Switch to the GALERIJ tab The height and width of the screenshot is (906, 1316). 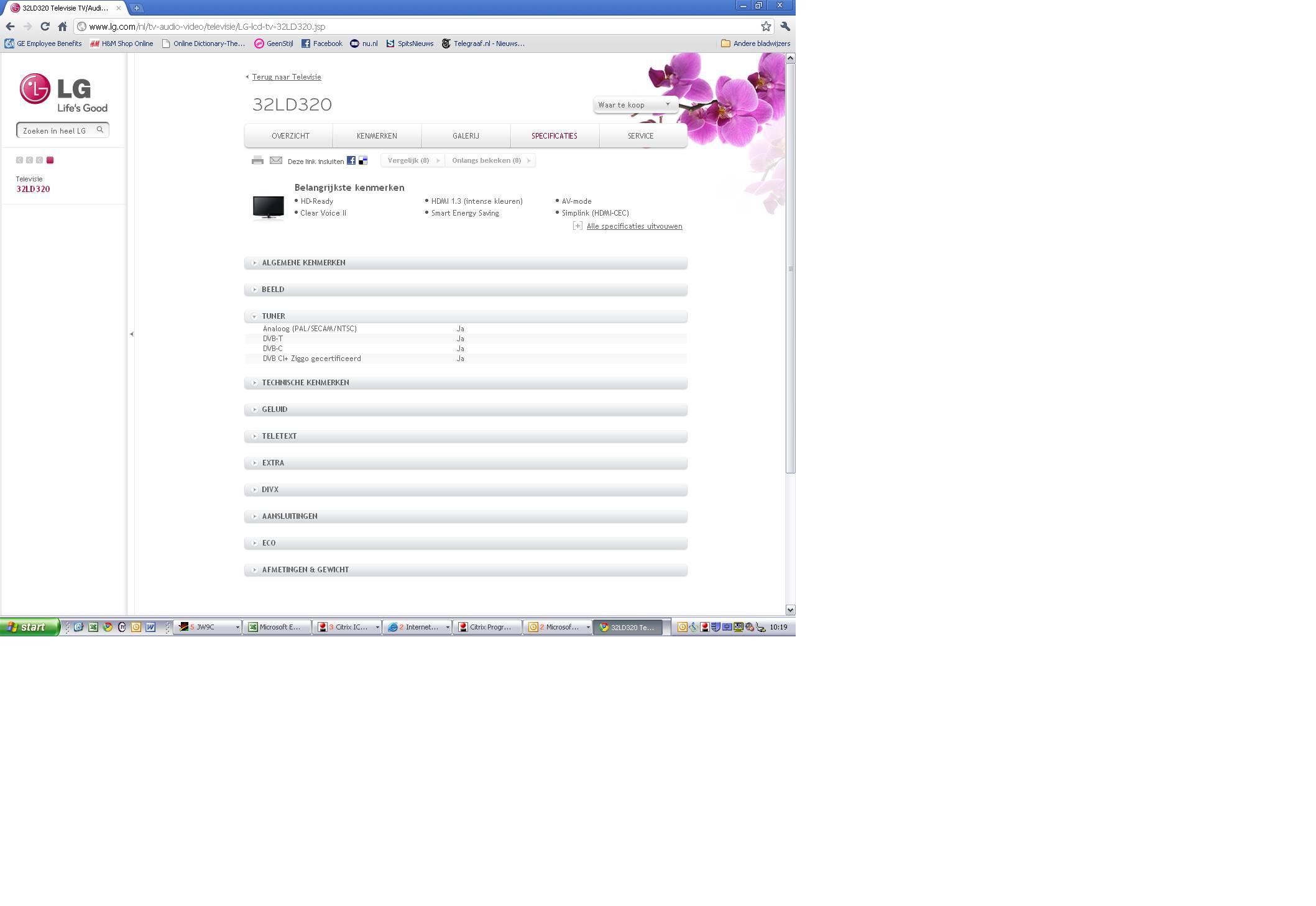[x=466, y=135]
